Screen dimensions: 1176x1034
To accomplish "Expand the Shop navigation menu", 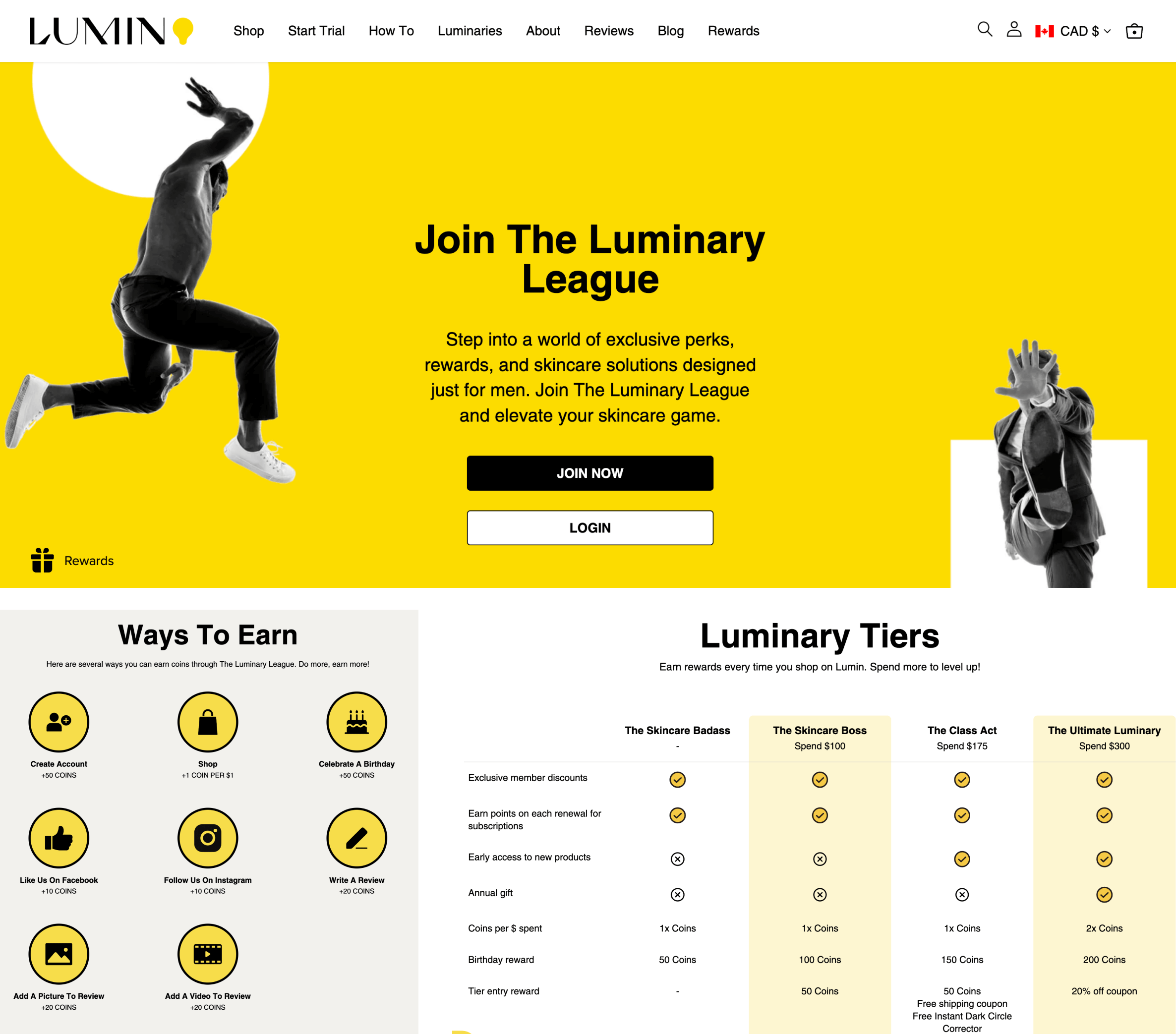I will pyautogui.click(x=247, y=30).
